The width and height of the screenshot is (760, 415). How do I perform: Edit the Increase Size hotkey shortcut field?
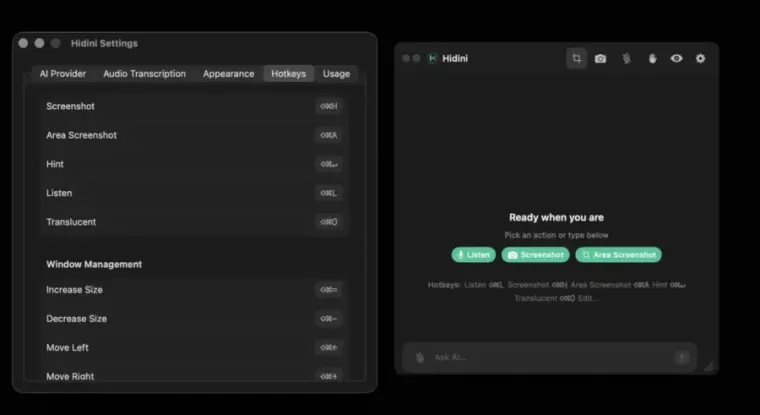329,290
